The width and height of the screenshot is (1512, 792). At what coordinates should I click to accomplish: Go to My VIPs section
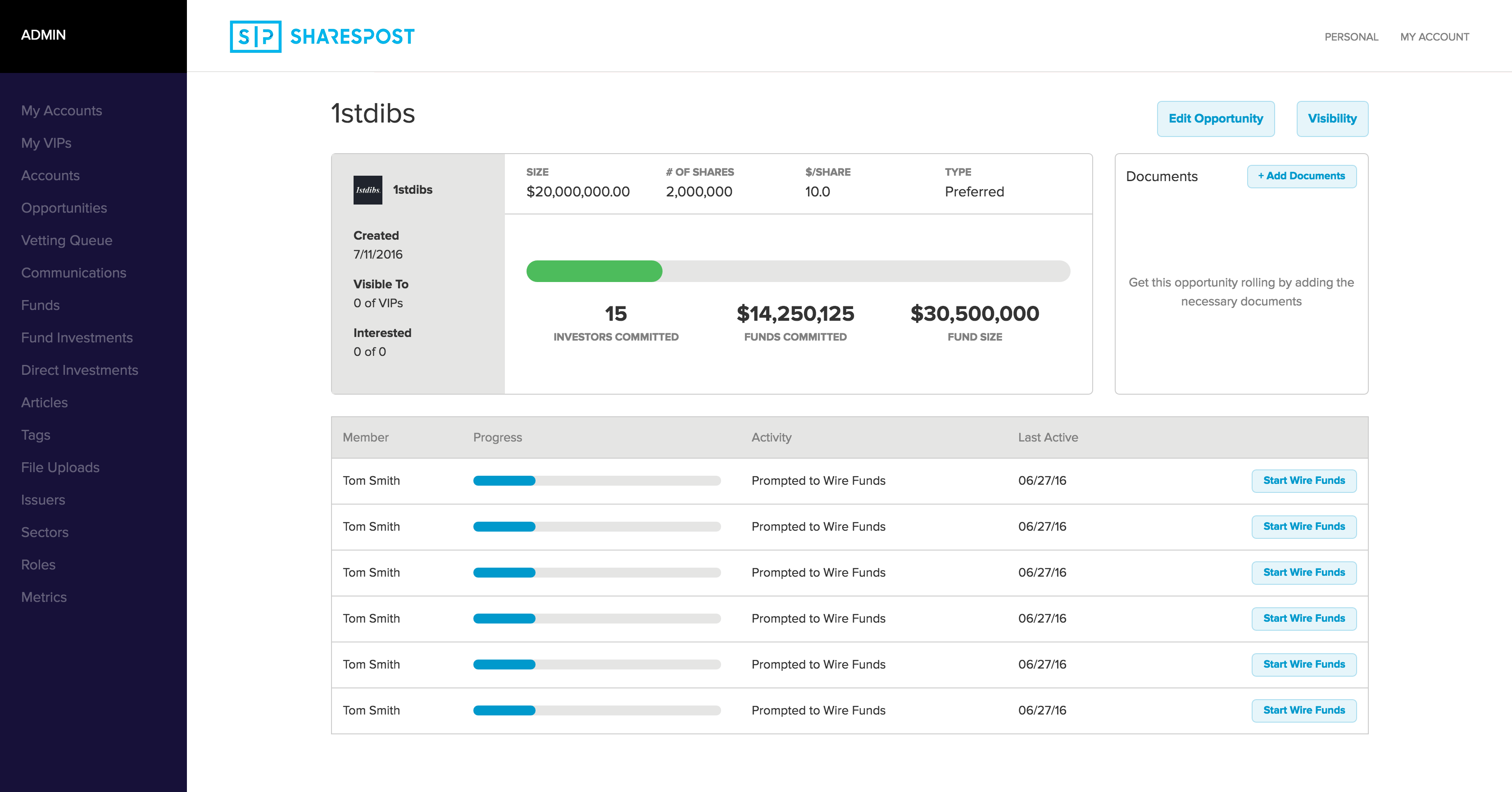pyautogui.click(x=46, y=143)
